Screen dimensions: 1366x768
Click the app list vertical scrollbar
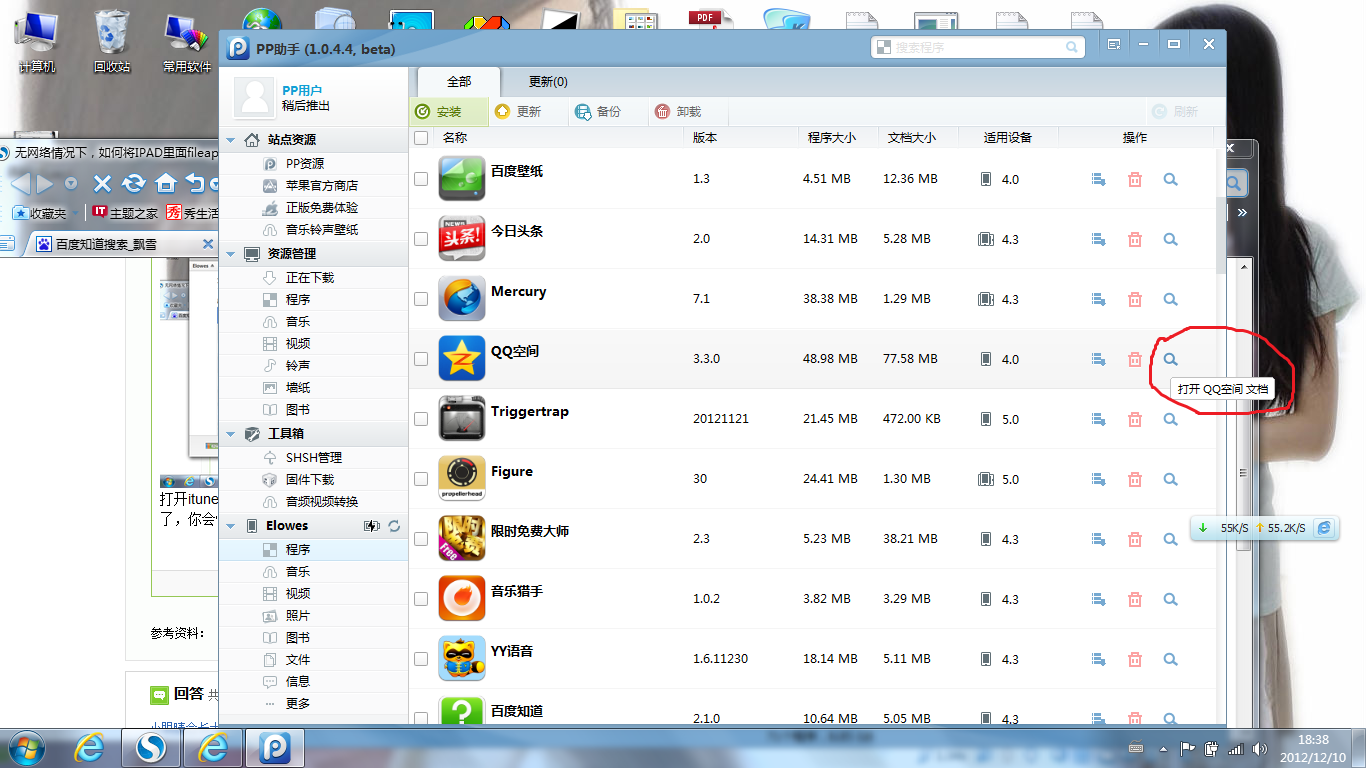coord(1220,234)
